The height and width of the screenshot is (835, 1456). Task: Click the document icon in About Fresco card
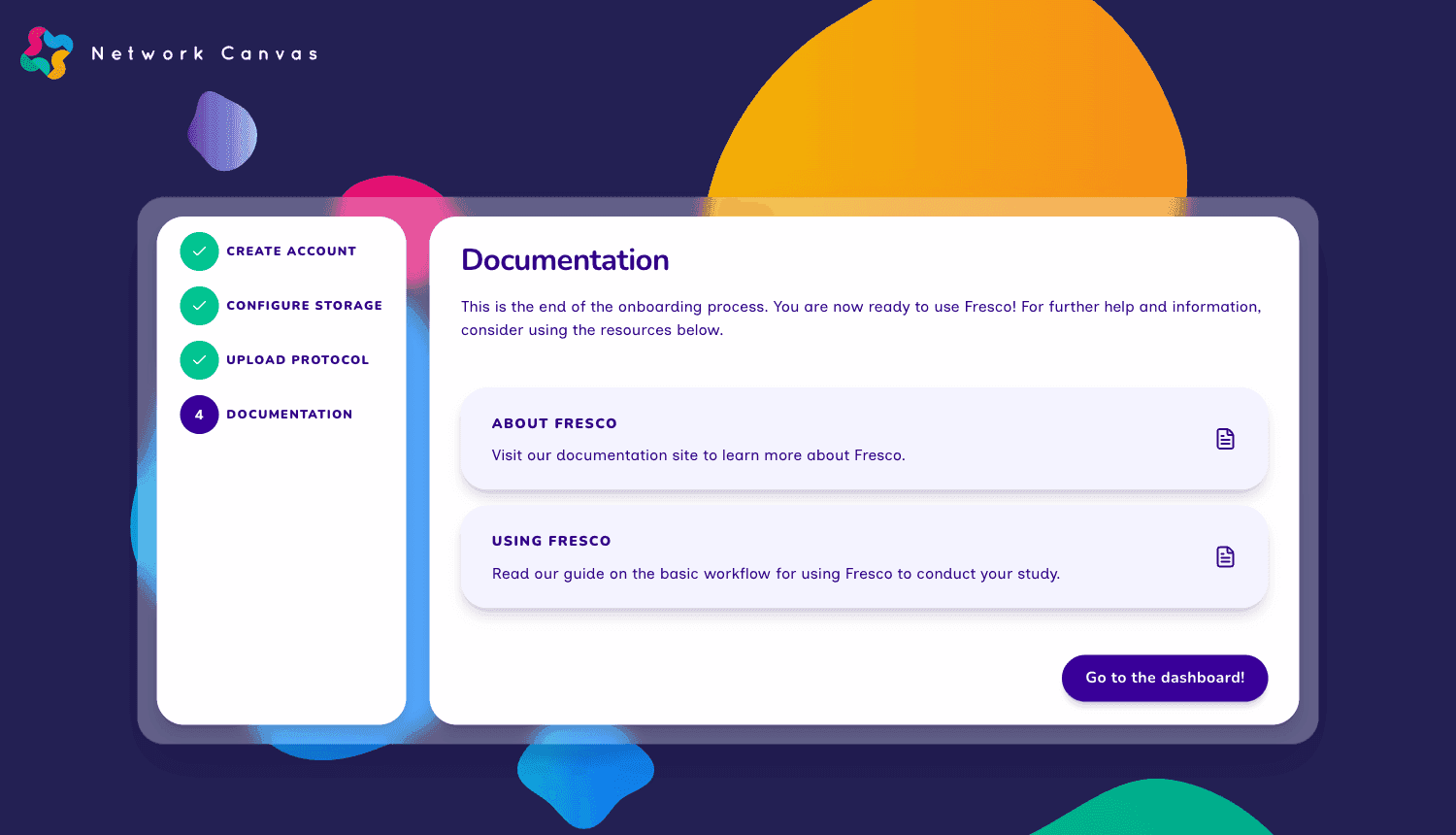coord(1225,439)
